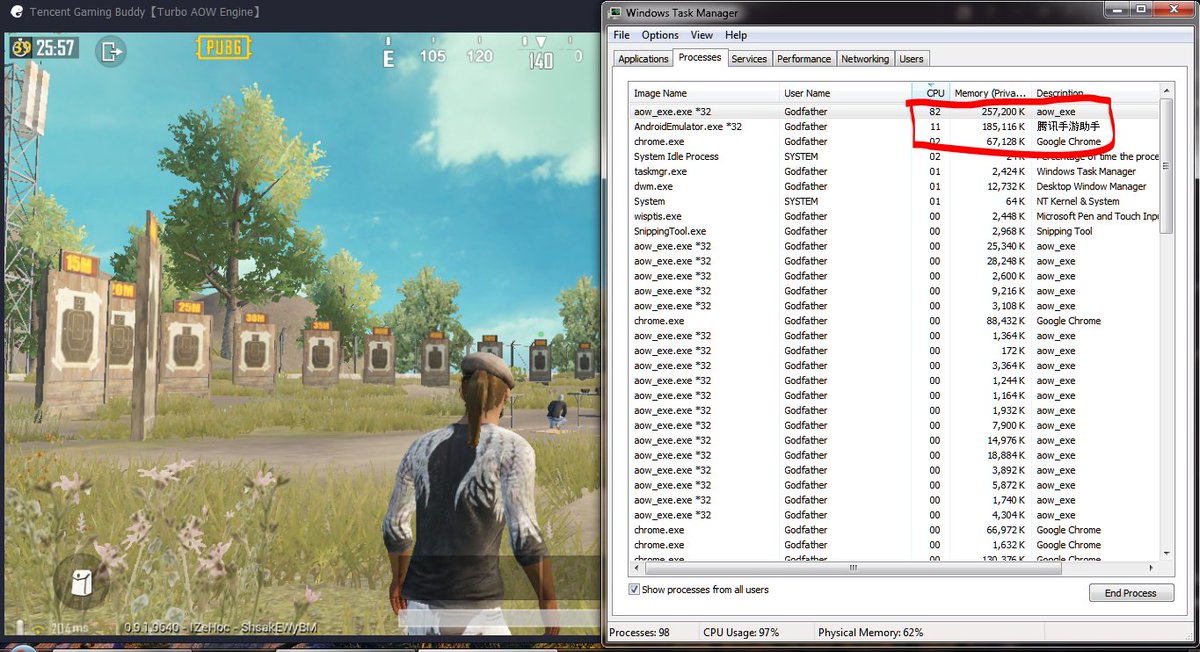Viewport: 1200px width, 652px height.
Task: Select aow_exe.exe process using 7,900 K
Action: point(894,425)
